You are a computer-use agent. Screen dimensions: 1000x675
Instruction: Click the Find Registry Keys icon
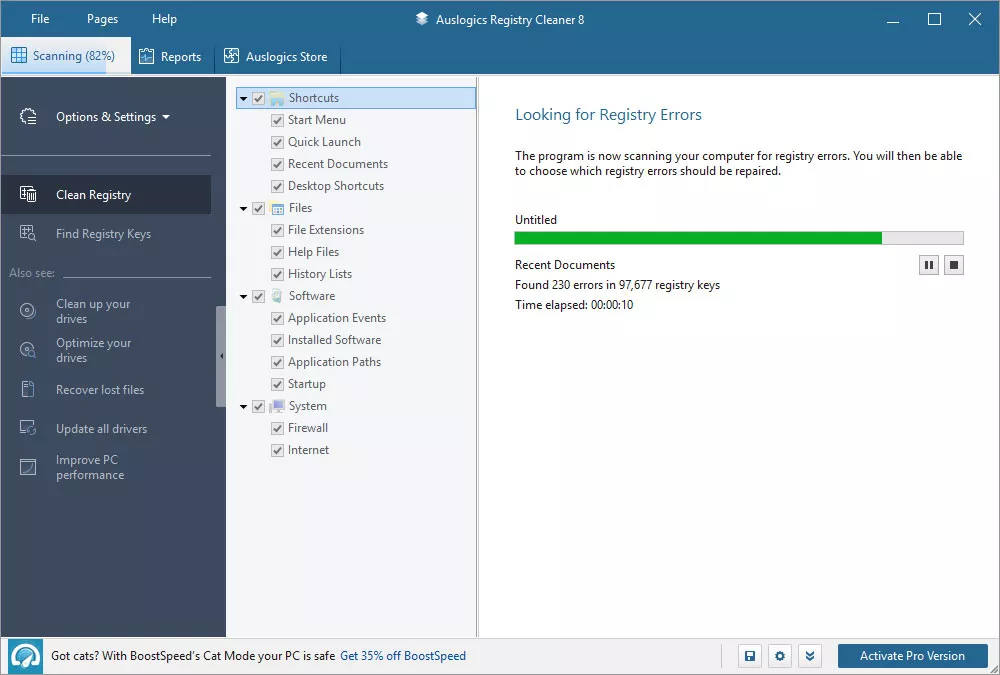[x=28, y=233]
